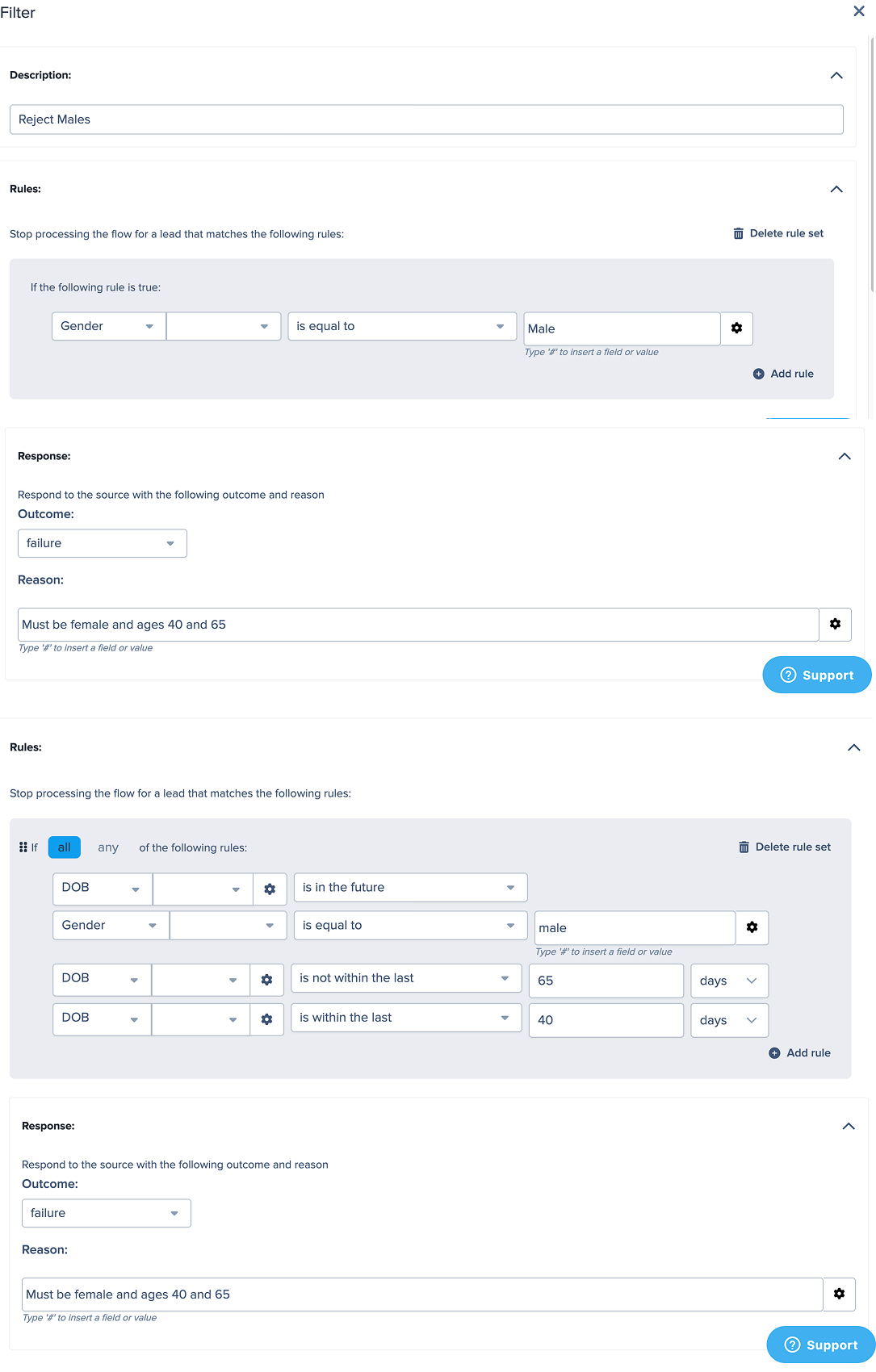Image resolution: width=876 pixels, height=1372 pixels.
Task: Click the gear icon in the 'is in the future' DOB row
Action: tap(270, 889)
